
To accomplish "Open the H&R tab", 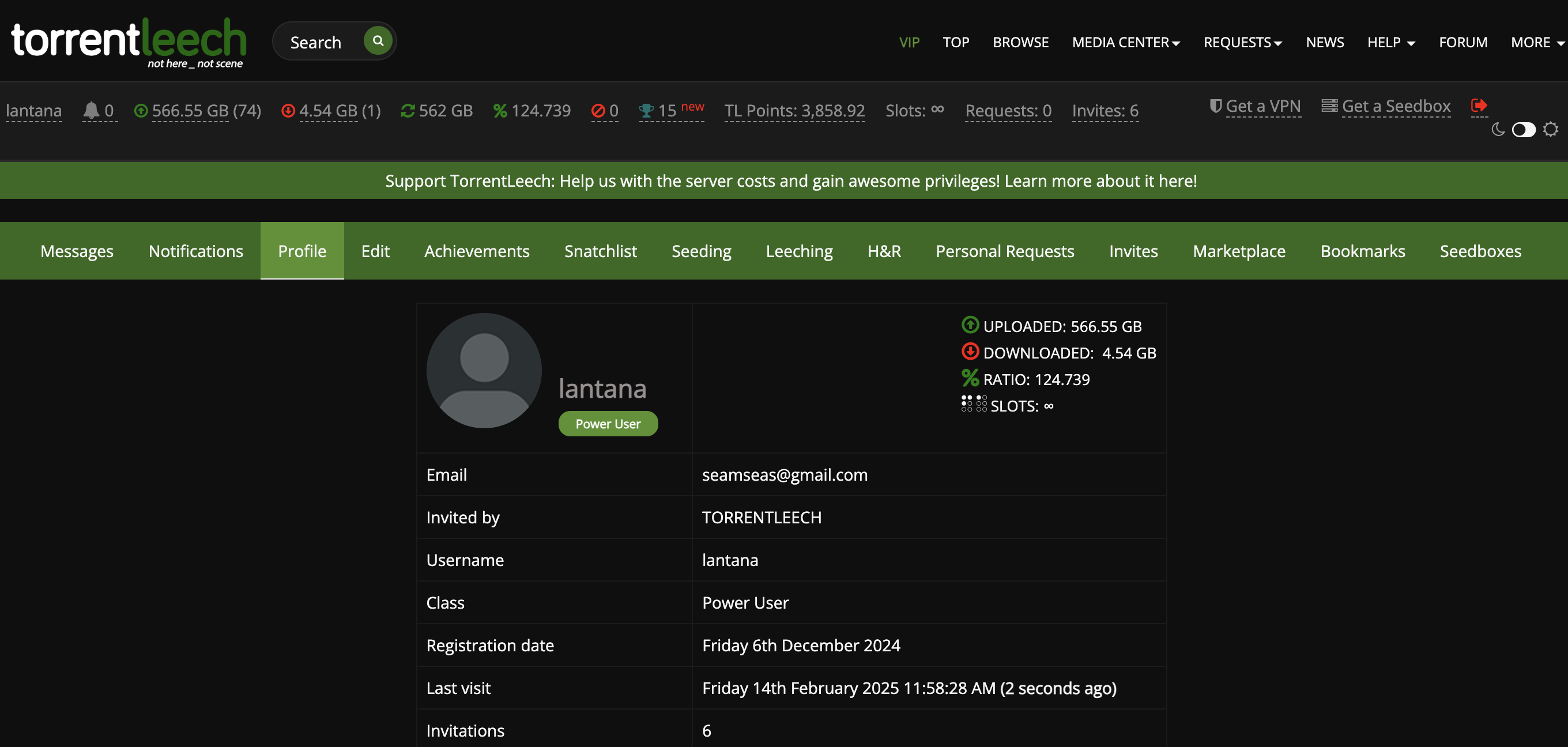I will point(884,251).
